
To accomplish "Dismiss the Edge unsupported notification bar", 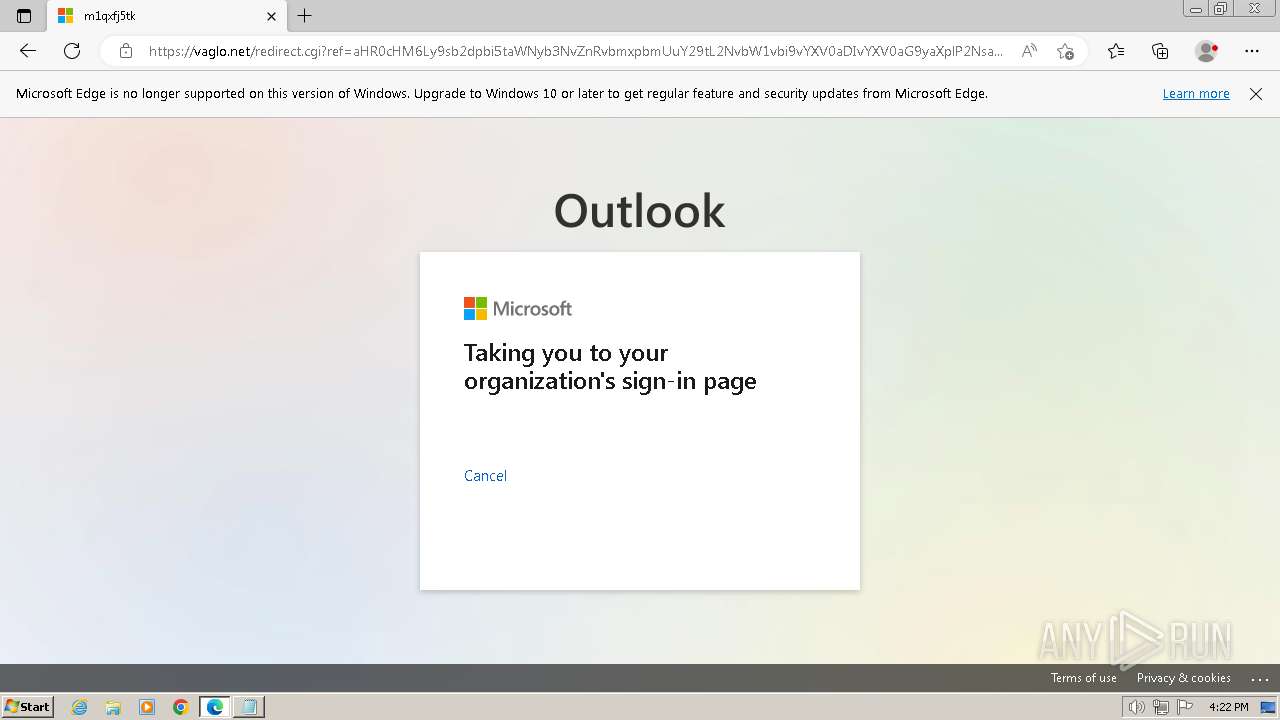I will coord(1256,94).
